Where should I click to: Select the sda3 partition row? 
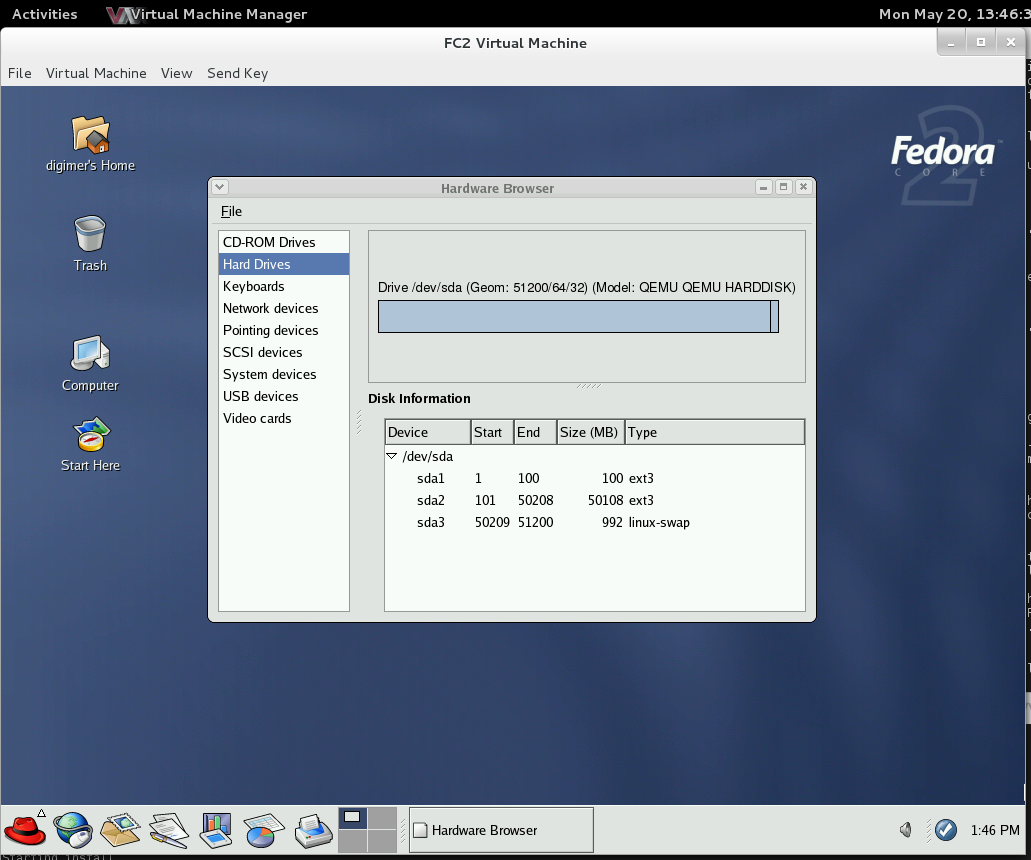(x=594, y=522)
